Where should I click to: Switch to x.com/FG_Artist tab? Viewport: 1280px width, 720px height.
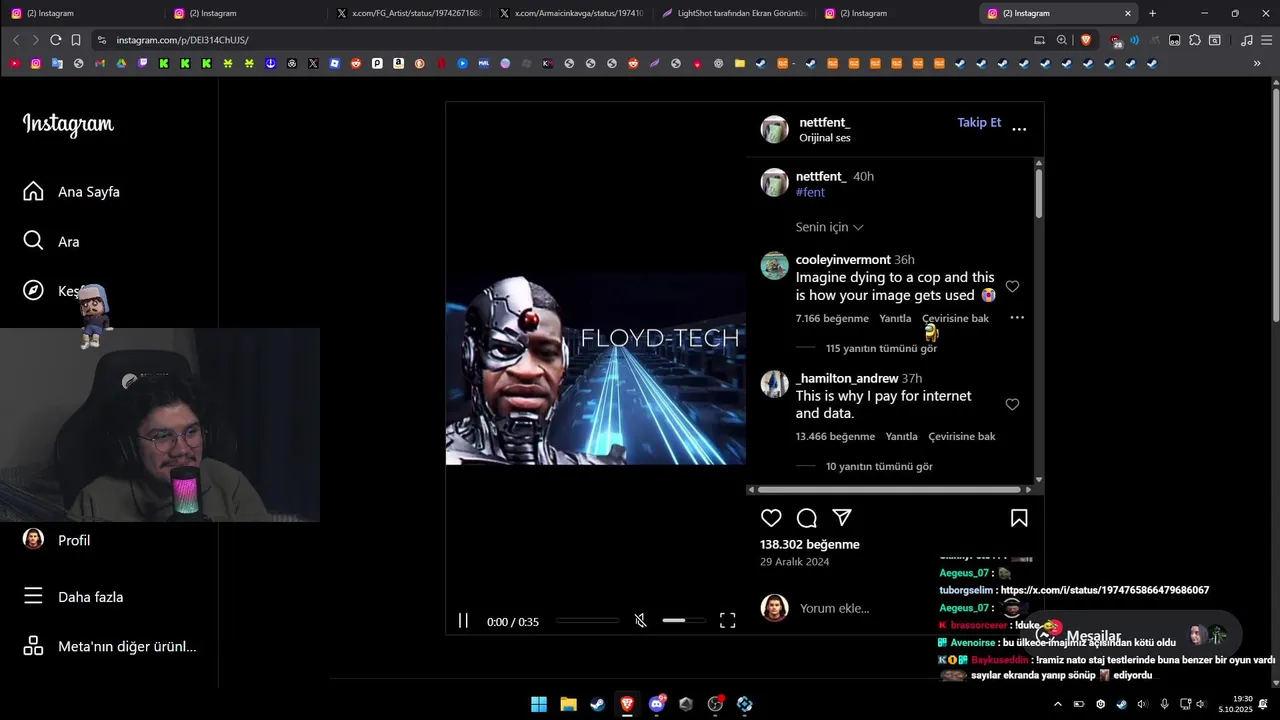[x=407, y=13]
